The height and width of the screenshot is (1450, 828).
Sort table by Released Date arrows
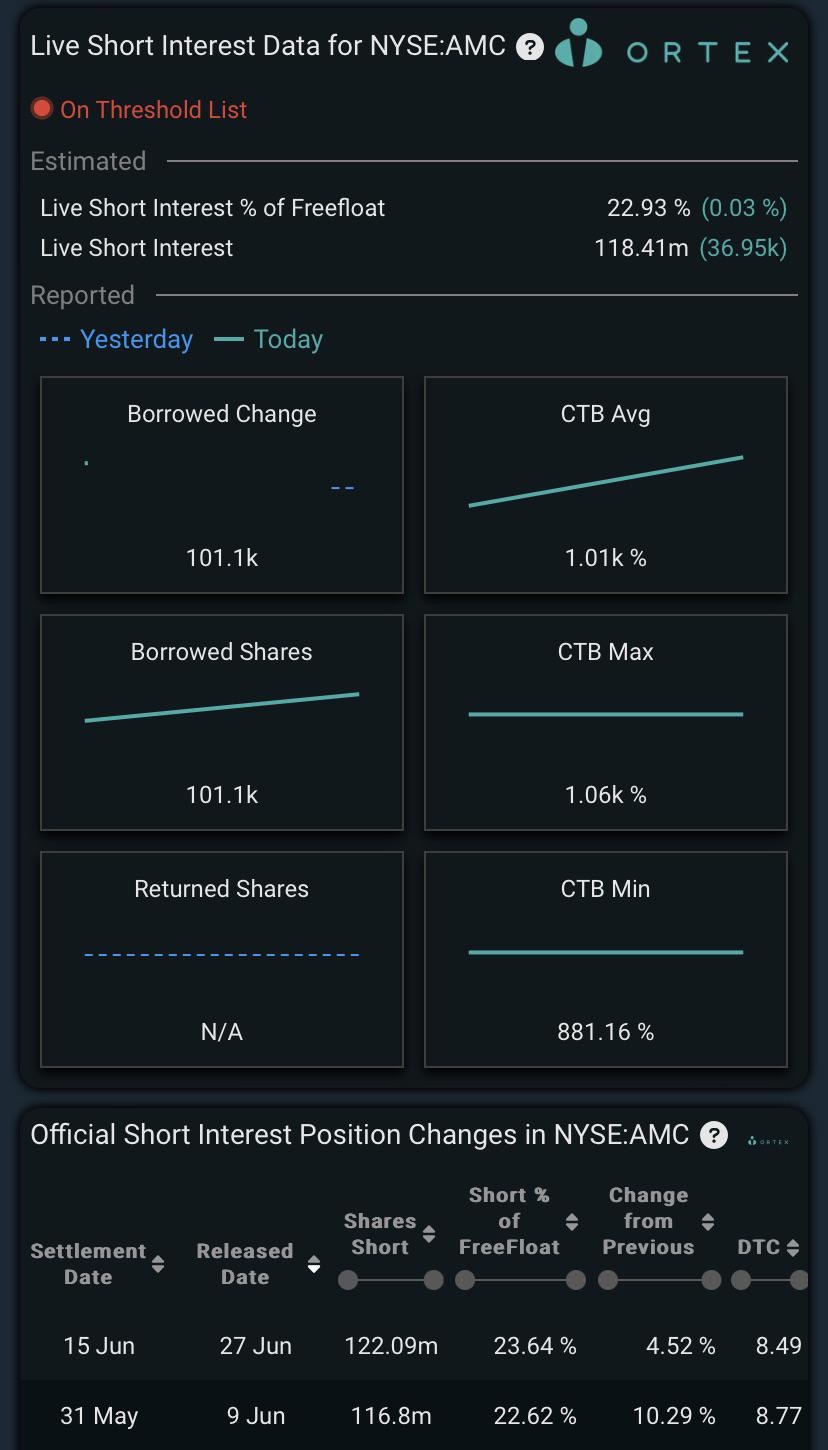click(313, 1264)
